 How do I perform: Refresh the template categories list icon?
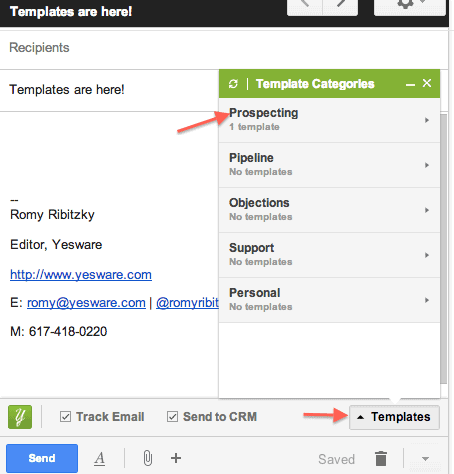(x=233, y=84)
